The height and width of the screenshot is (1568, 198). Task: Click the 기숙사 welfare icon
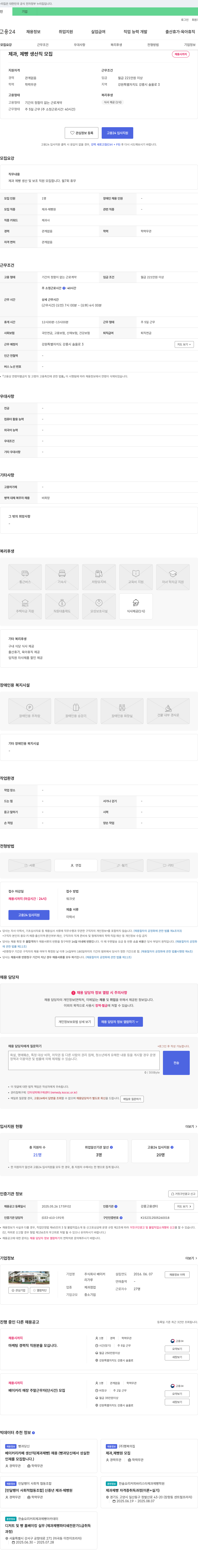62,577
